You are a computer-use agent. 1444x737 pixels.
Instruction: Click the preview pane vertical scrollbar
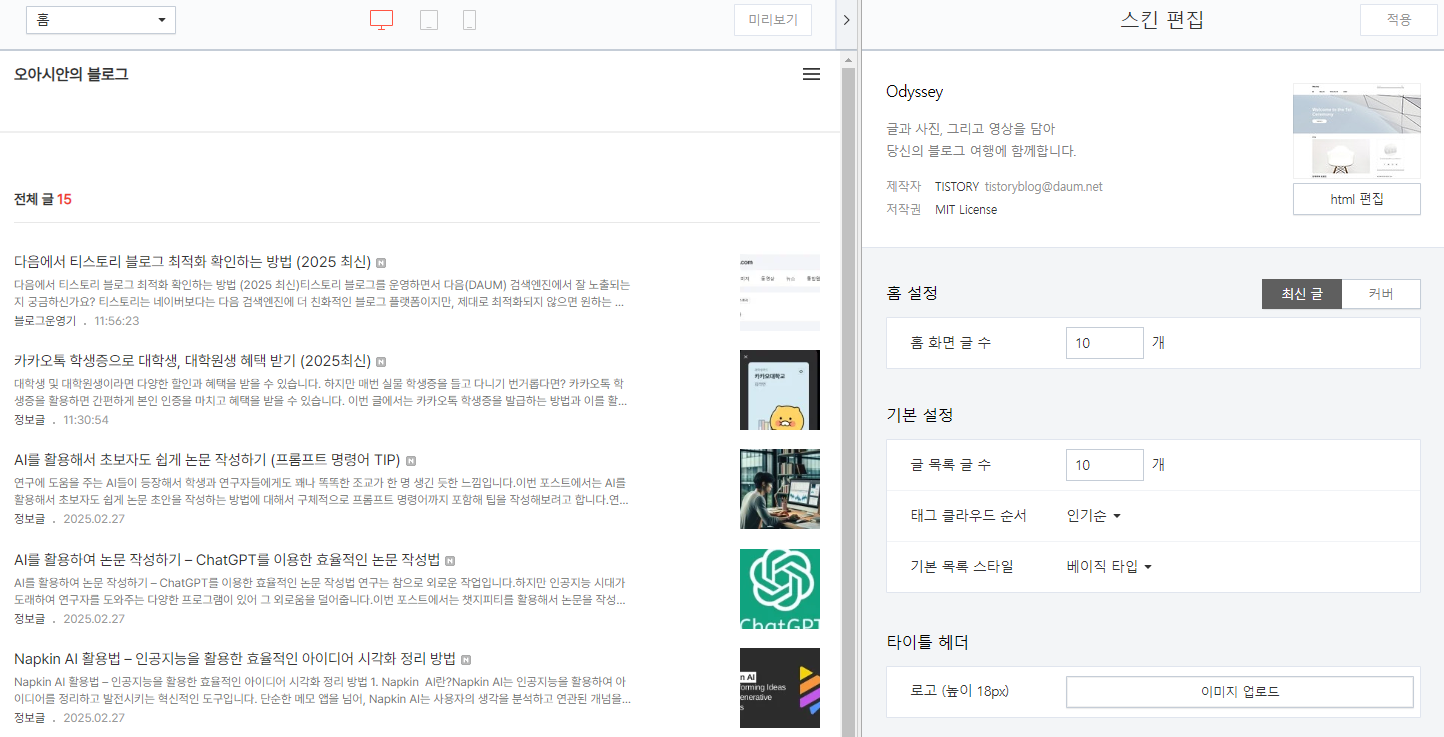[849, 400]
